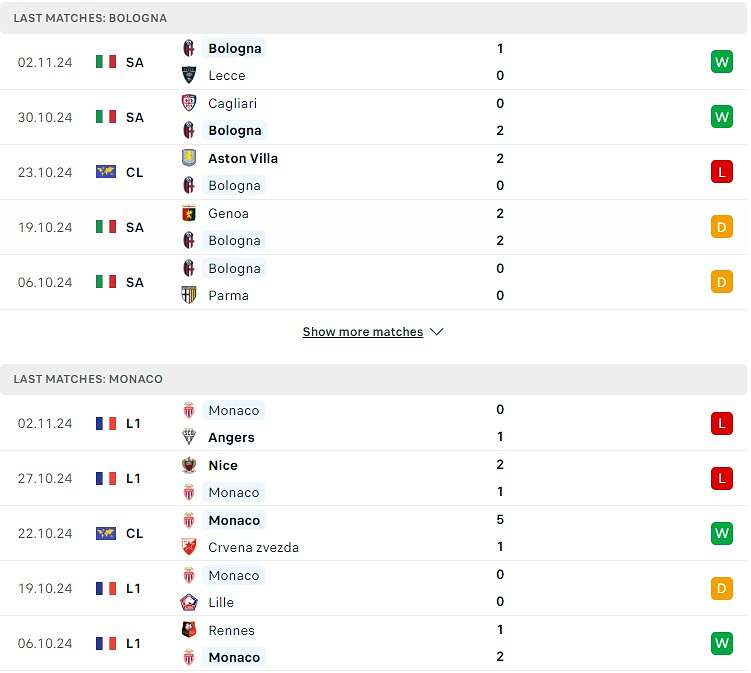The image size is (751, 673).
Task: Click the Cagliari club crest icon
Action: pos(189,103)
